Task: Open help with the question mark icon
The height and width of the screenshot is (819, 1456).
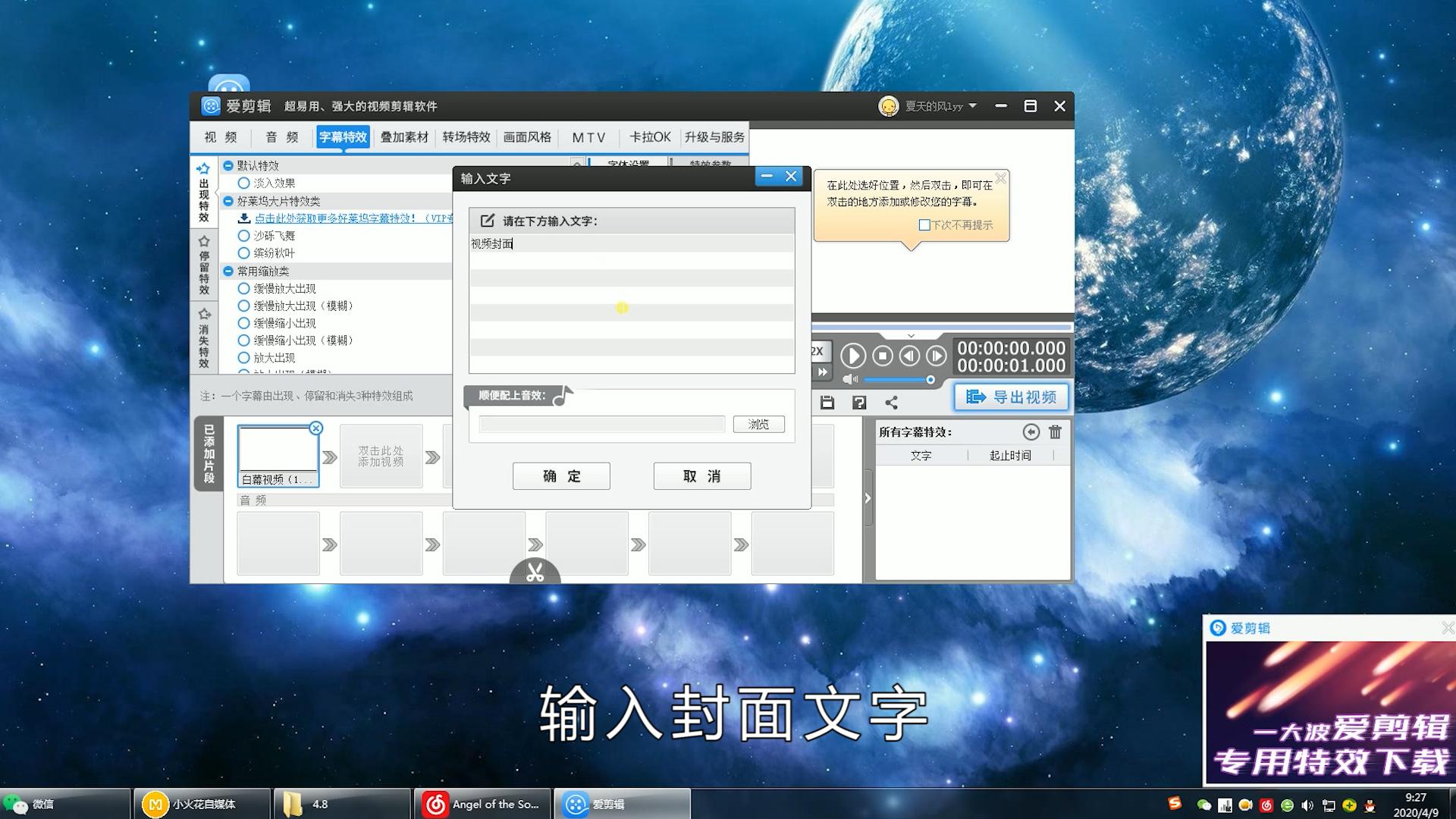Action: point(859,403)
